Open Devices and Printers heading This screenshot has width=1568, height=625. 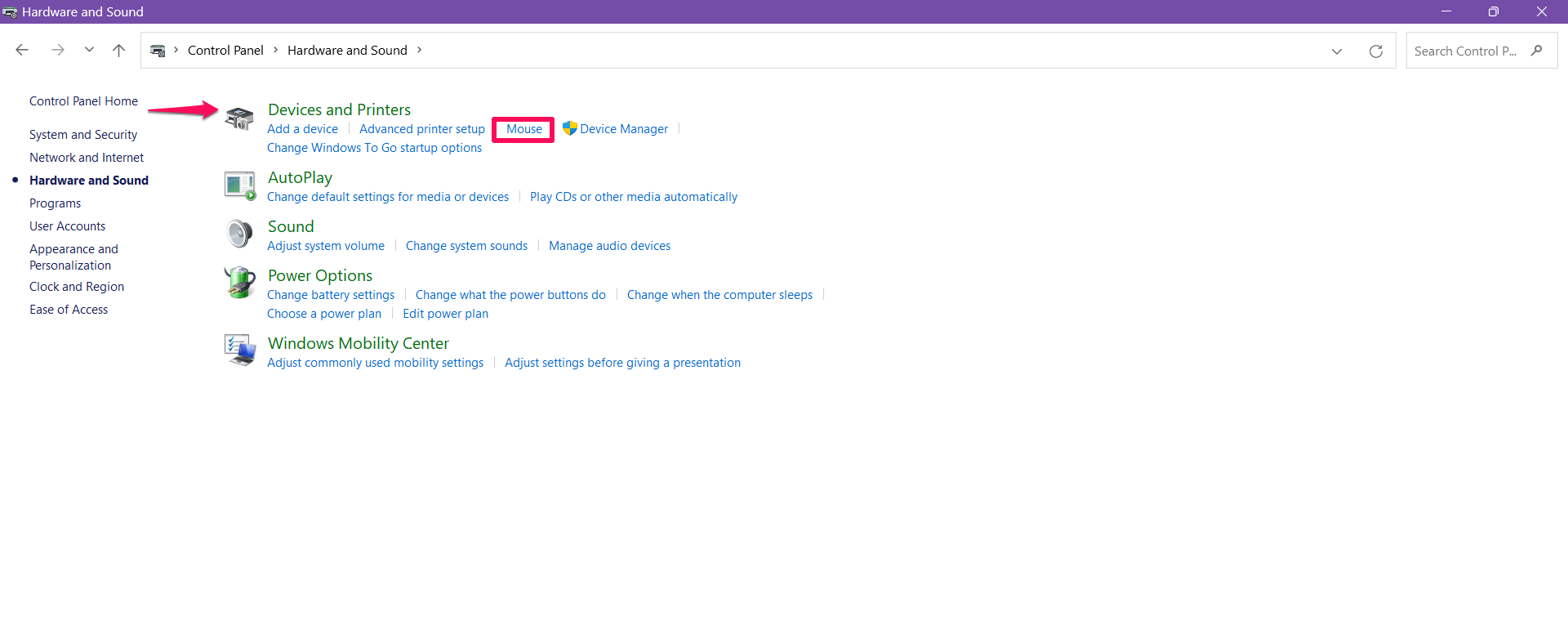tap(339, 109)
